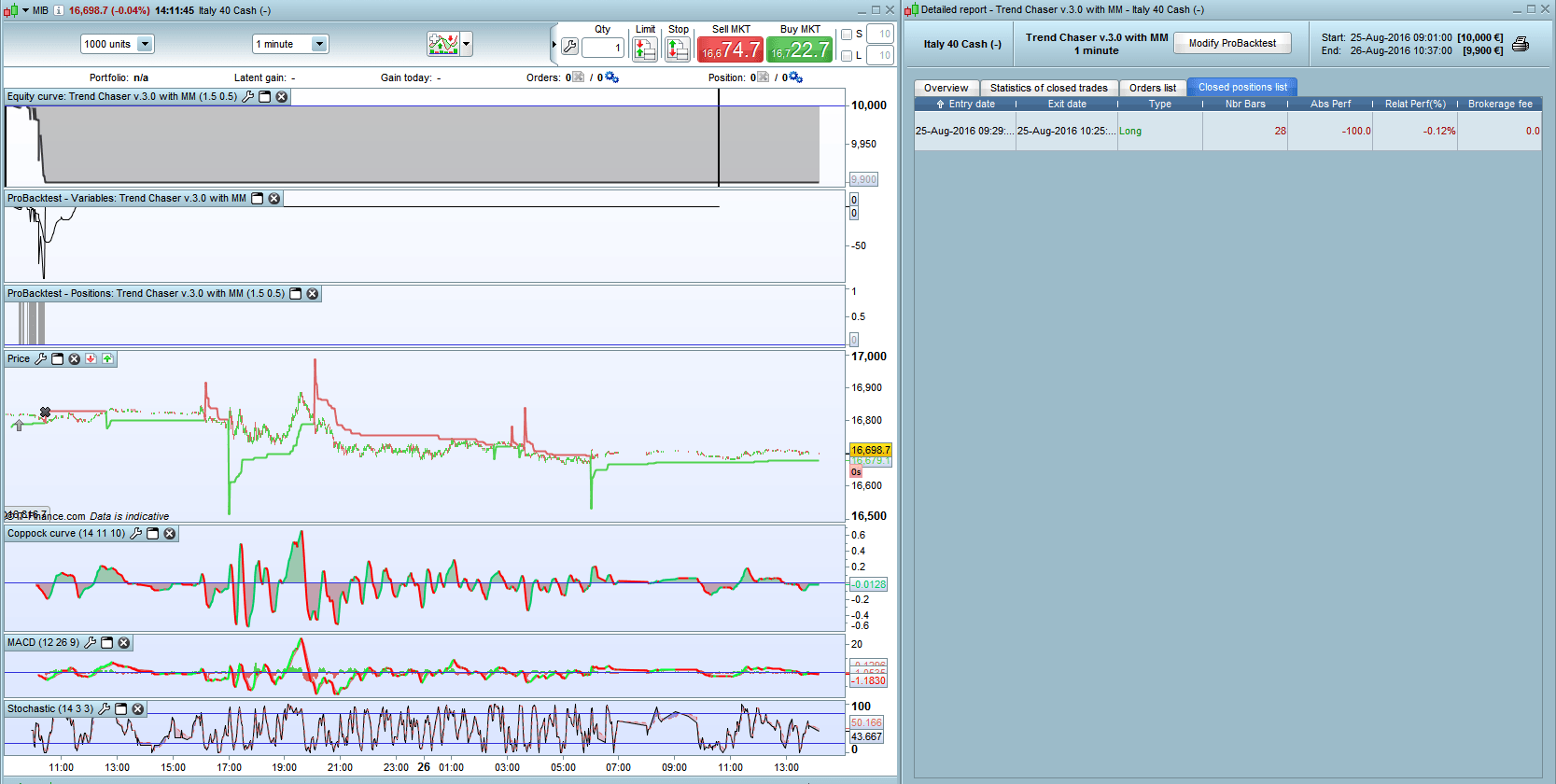Click the Modify ProBacktest button
This screenshot has width=1556, height=784.
coord(1232,44)
